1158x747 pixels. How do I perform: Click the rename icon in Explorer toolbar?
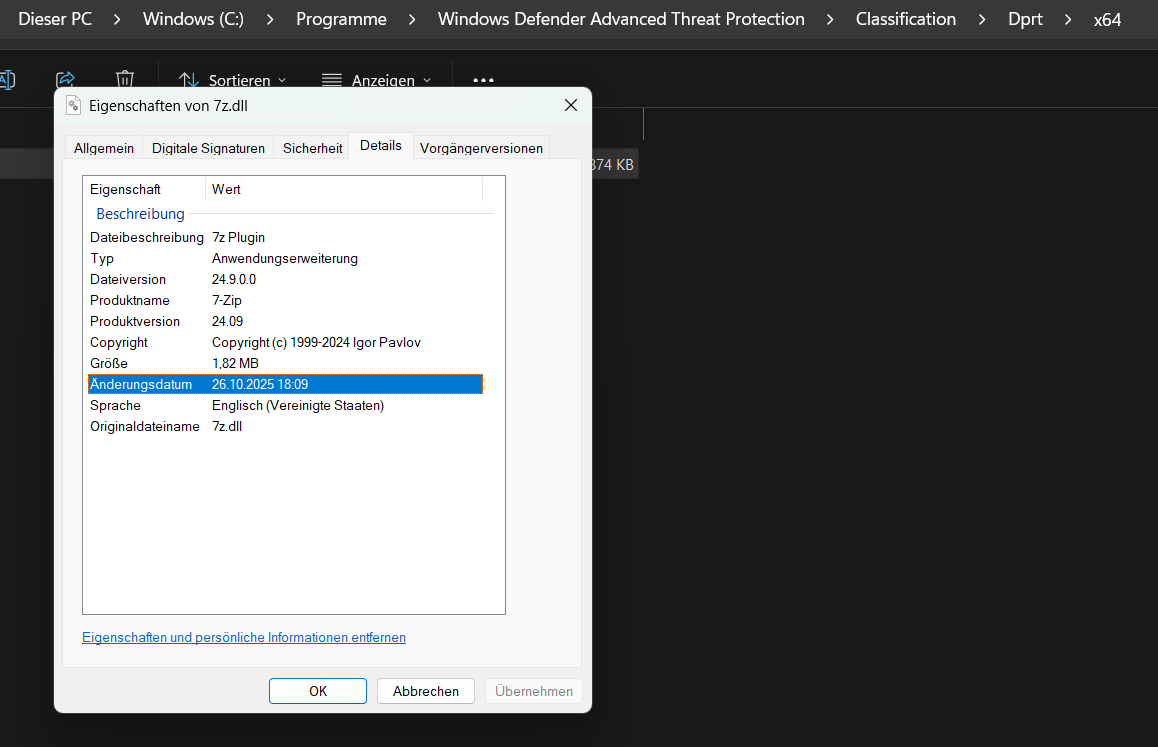tap(7, 80)
